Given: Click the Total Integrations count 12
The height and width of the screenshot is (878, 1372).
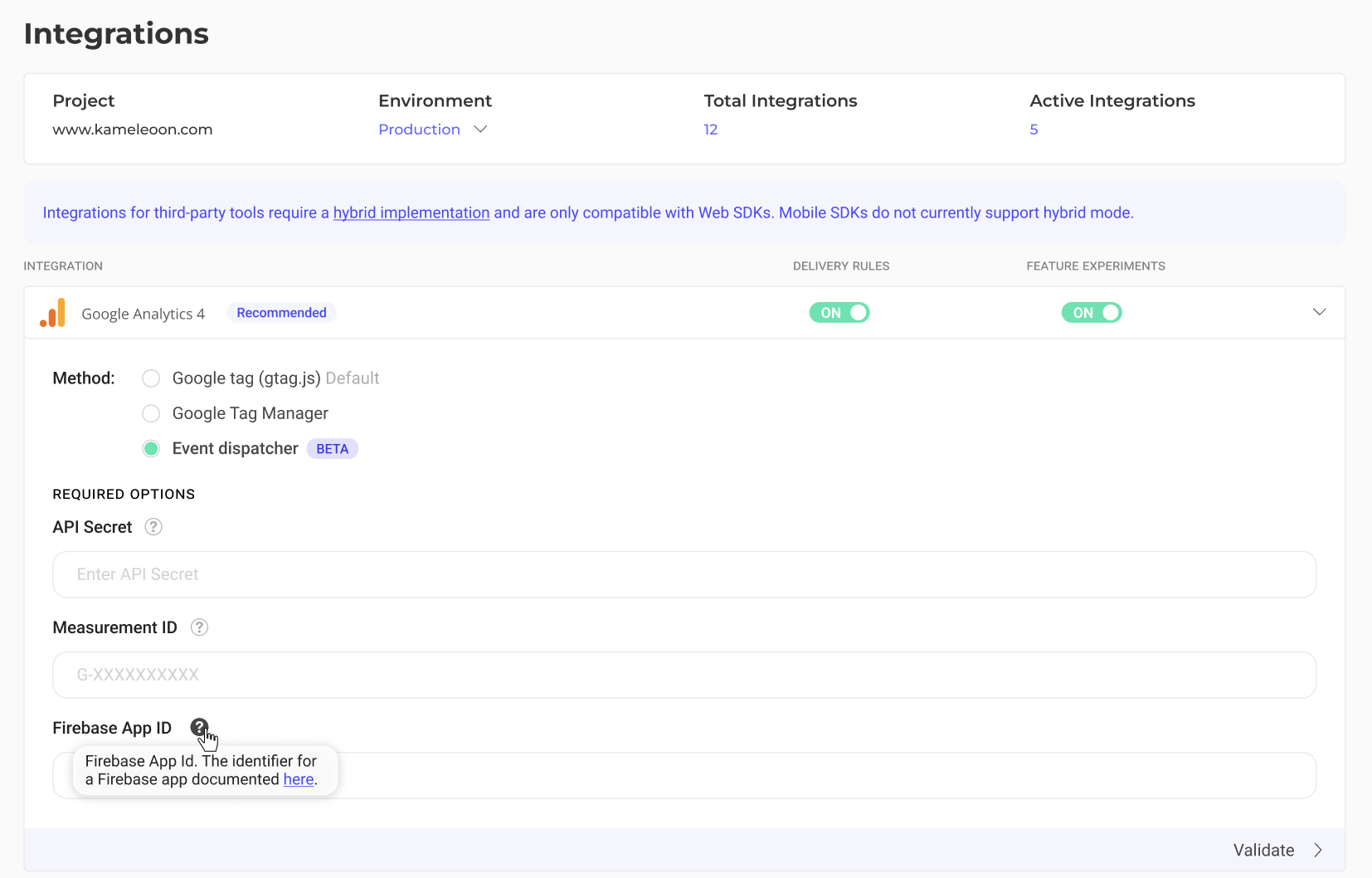Looking at the screenshot, I should [711, 129].
